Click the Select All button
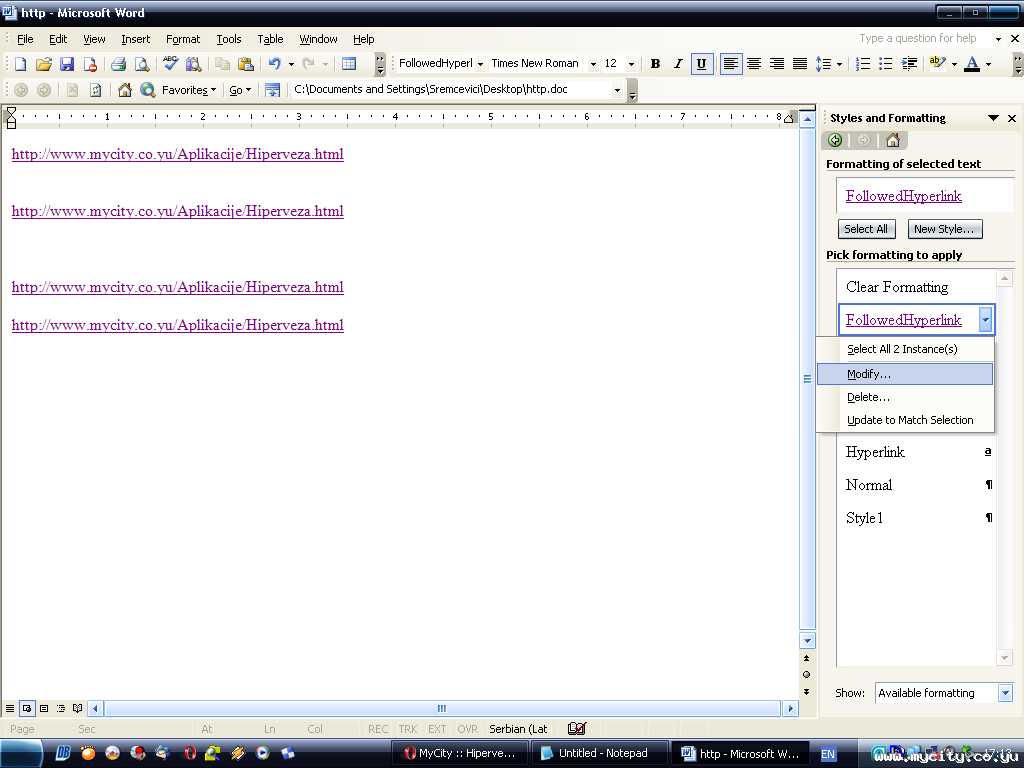The image size is (1024, 768). coord(866,229)
